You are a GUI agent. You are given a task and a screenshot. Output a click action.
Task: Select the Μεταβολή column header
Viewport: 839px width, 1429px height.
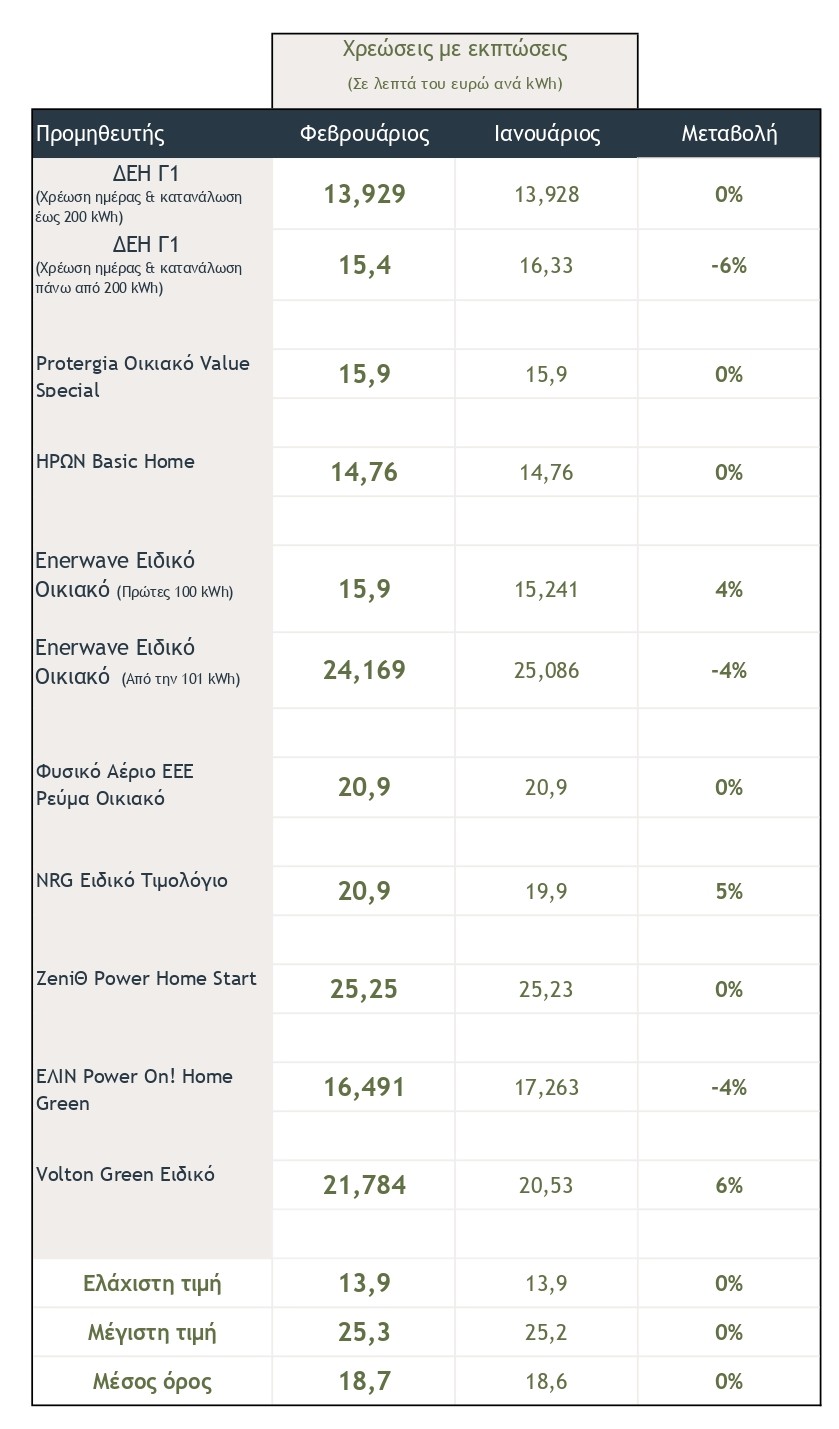pos(729,134)
